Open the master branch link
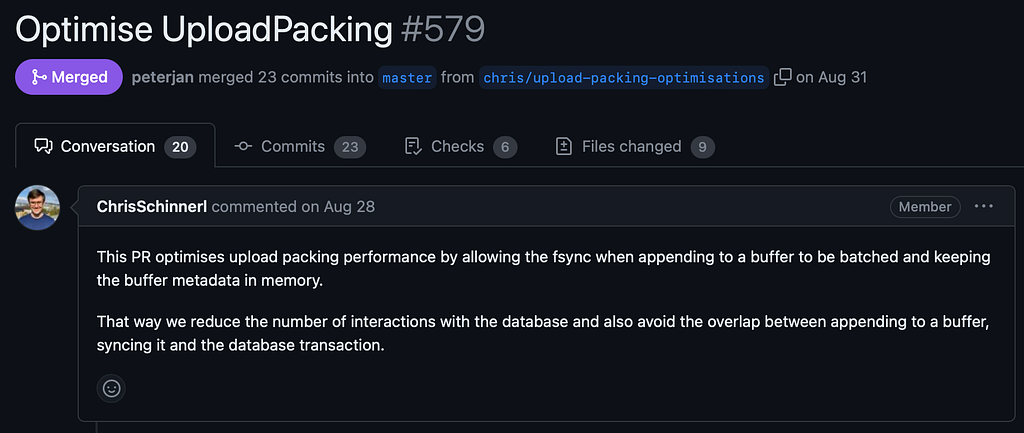This screenshot has width=1024, height=433. pos(408,78)
